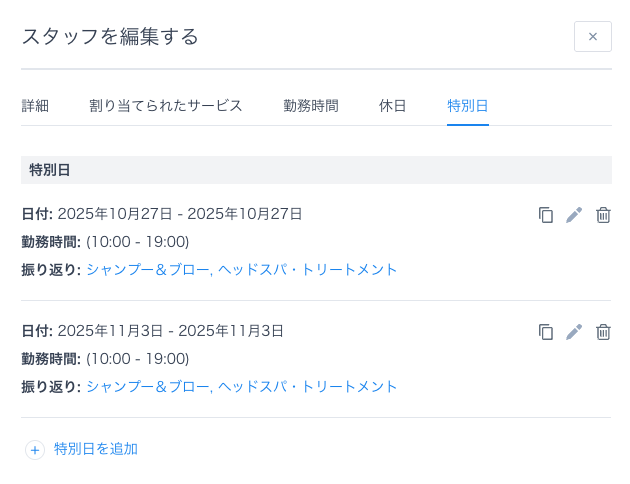The width and height of the screenshot is (630, 484).
Task: Close the スタッフを編集する dialog
Action: [592, 37]
